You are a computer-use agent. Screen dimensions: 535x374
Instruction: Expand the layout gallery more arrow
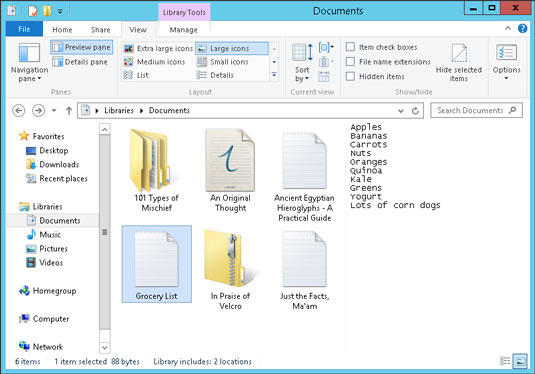274,75
